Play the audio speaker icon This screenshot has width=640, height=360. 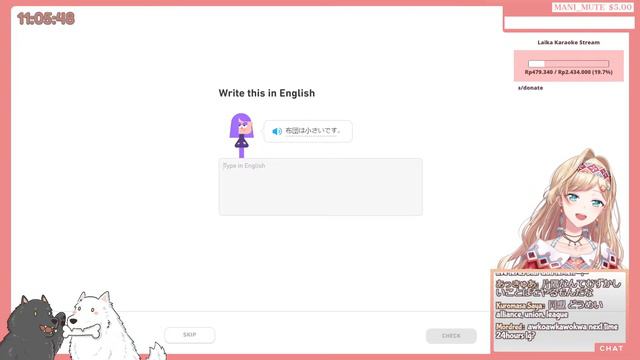tap(277, 131)
